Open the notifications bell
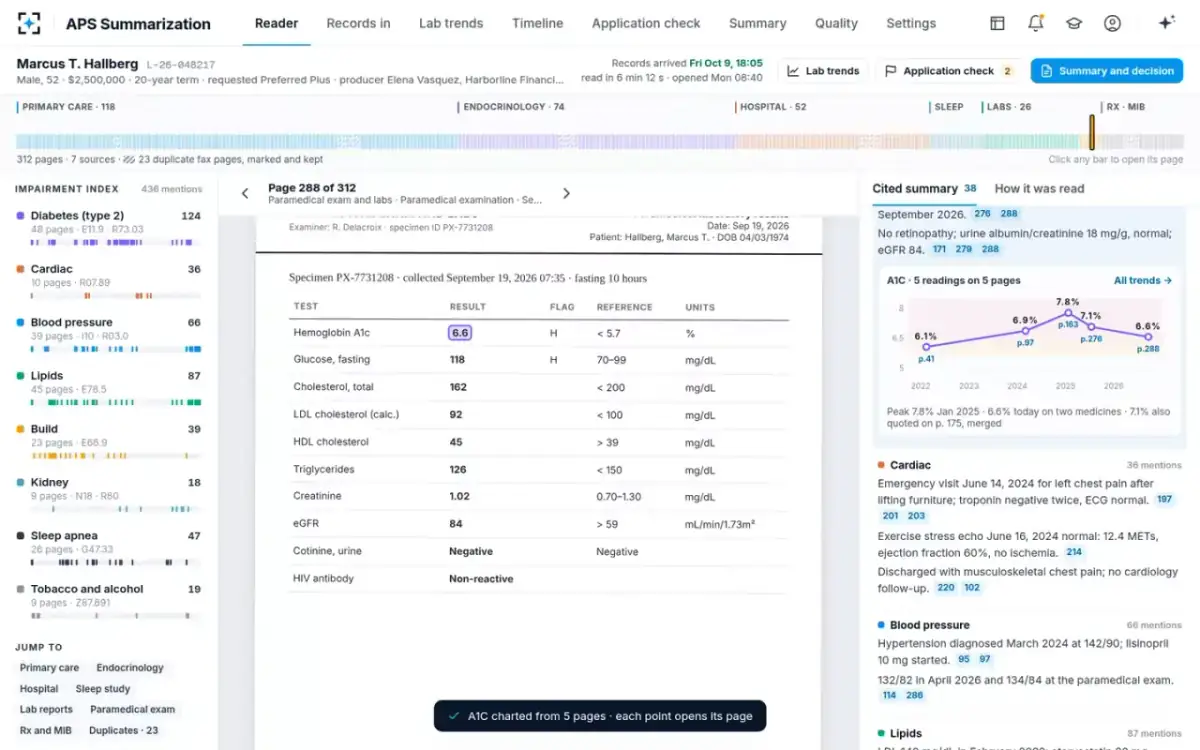Screen dimensions: 1200x750 pos(1036,23)
